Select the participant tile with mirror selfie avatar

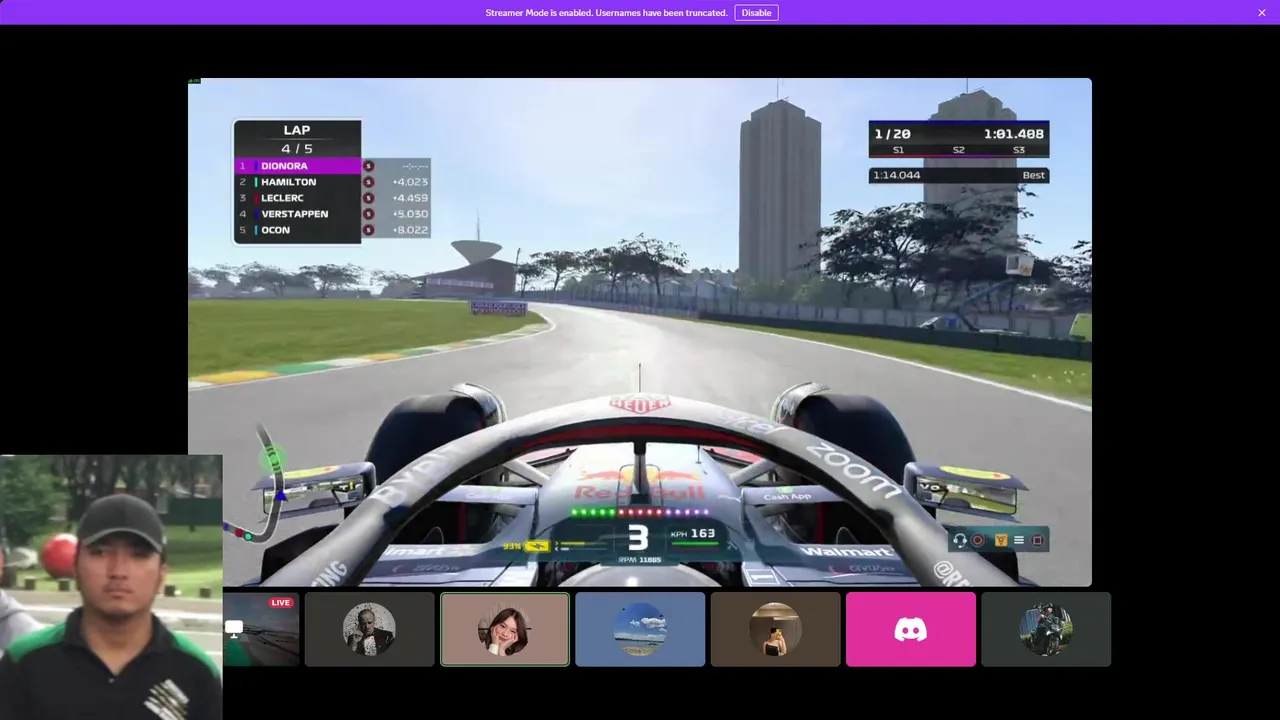[x=775, y=629]
